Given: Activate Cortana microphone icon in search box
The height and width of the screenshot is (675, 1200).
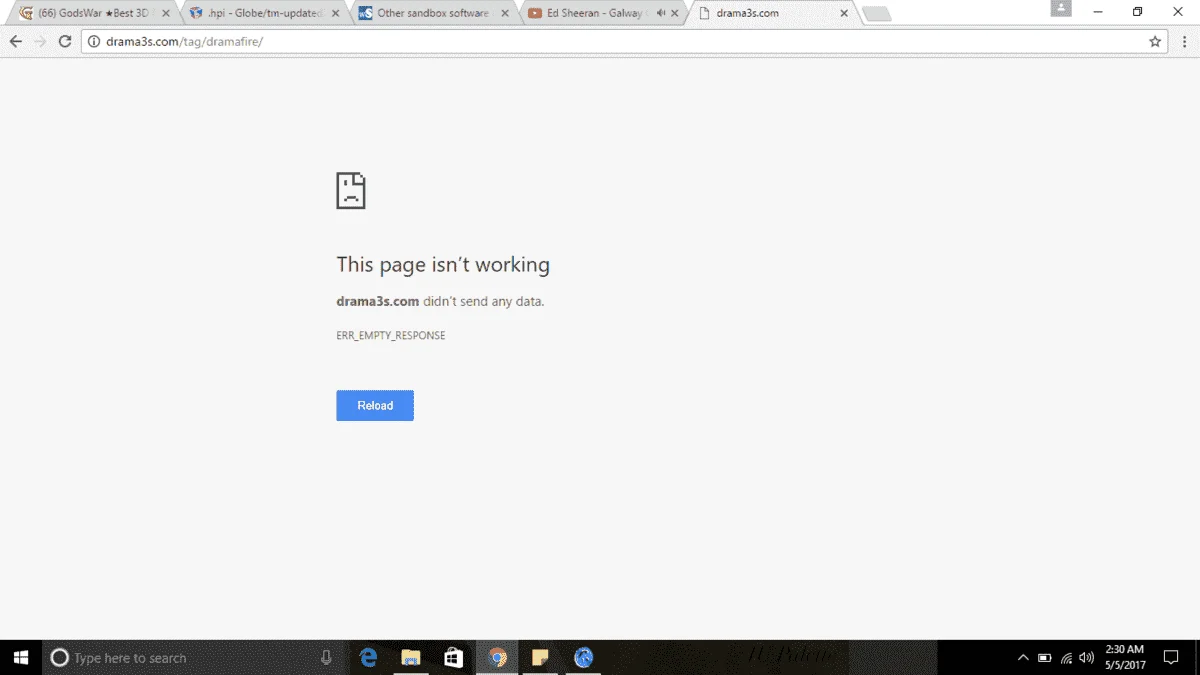Looking at the screenshot, I should (x=326, y=657).
